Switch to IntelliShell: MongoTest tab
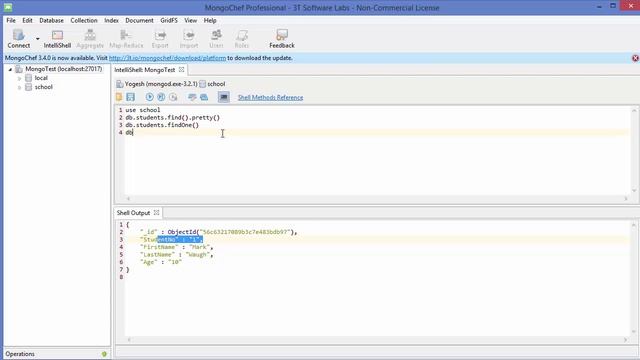The image size is (640, 360). (x=144, y=70)
